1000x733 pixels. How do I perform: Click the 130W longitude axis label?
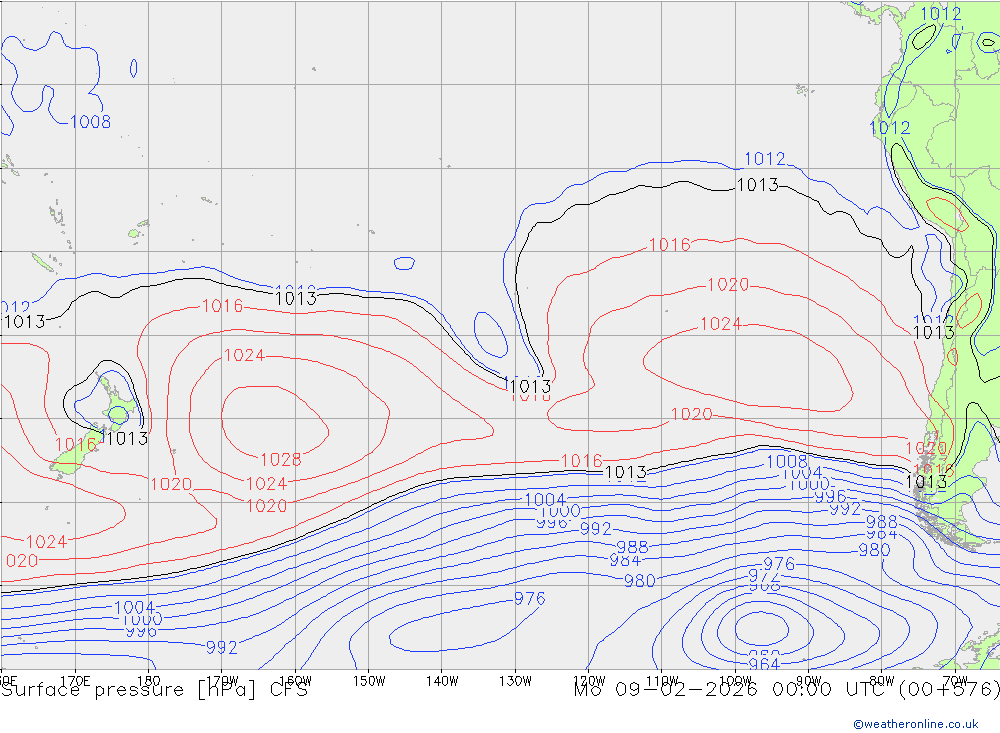pos(515,681)
